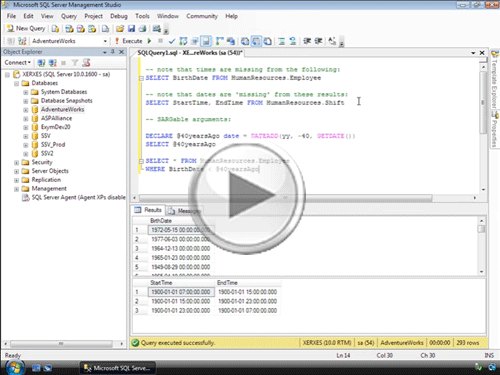This screenshot has height=375, width=500.
Task: Select the SQLQuery1.sql document tab
Action: (190, 53)
